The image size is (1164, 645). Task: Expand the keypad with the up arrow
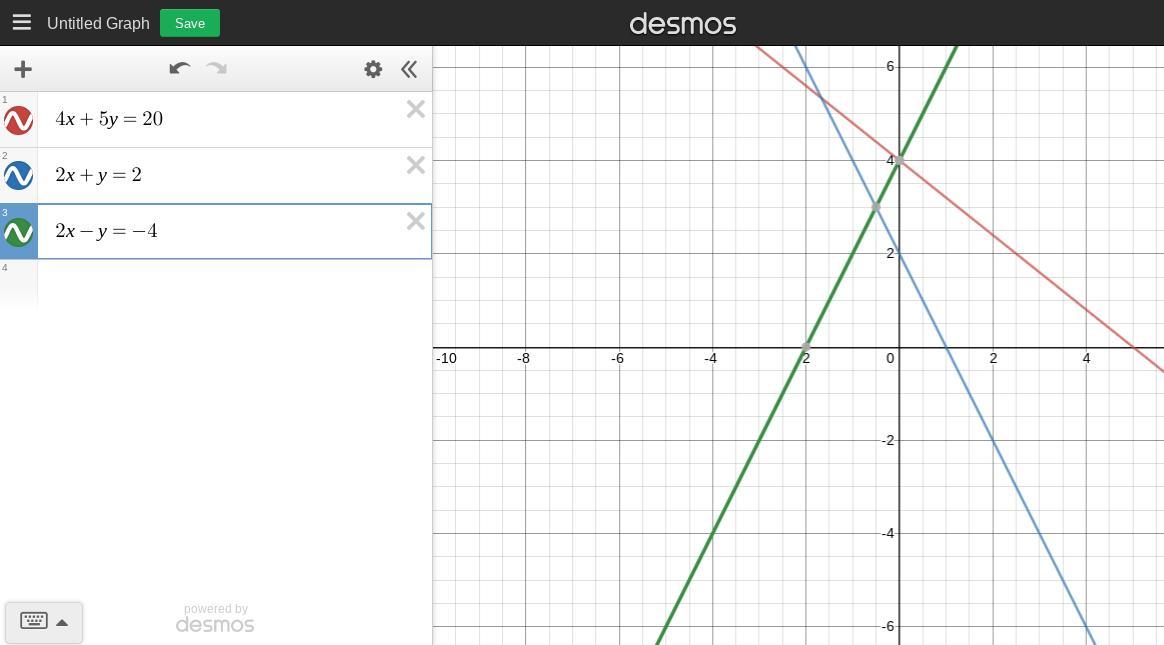tap(62, 623)
